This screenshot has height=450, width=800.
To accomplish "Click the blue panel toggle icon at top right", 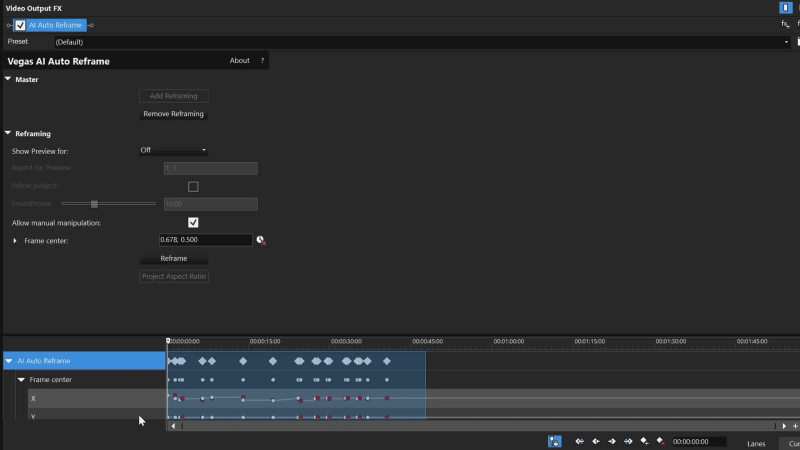I will (x=785, y=8).
